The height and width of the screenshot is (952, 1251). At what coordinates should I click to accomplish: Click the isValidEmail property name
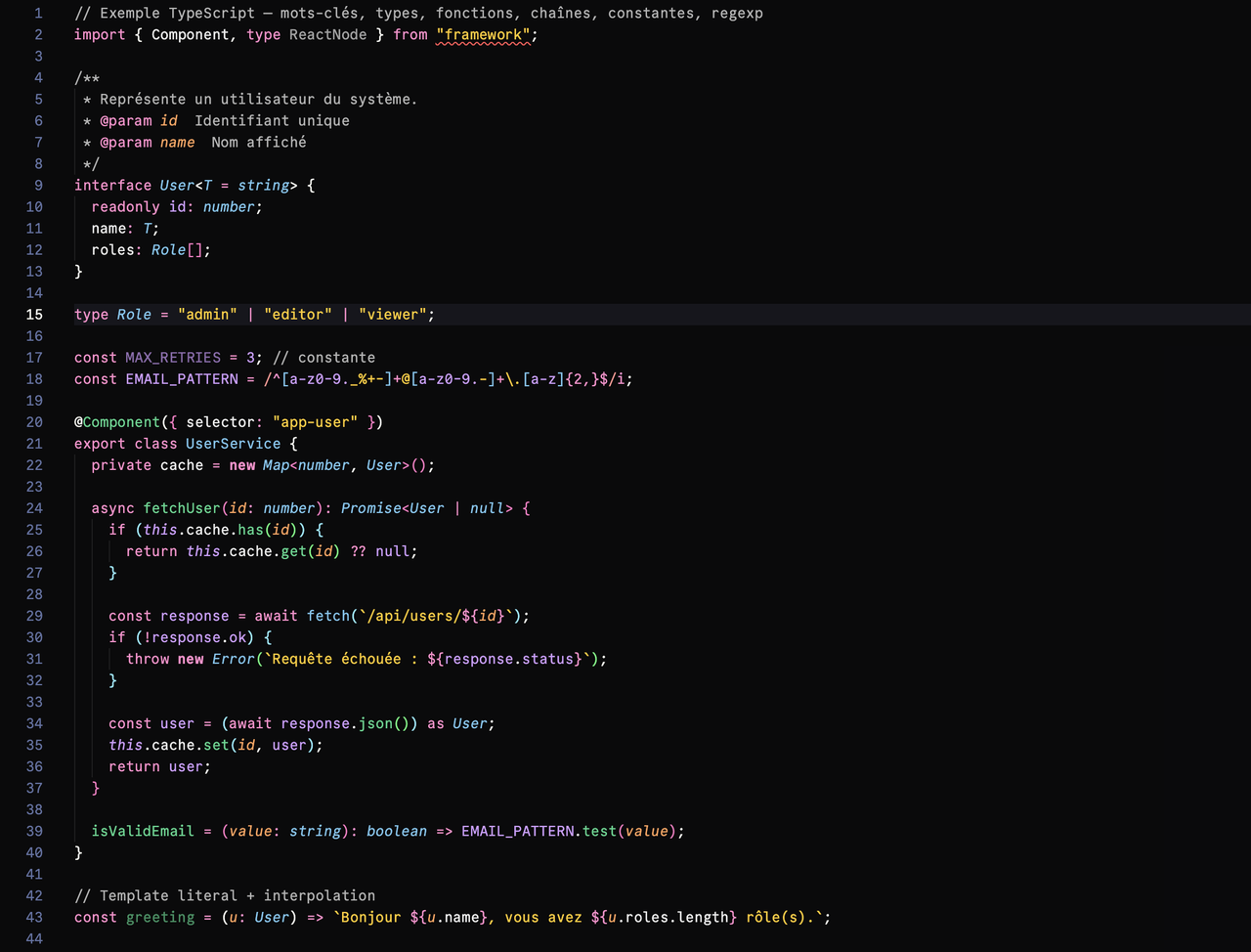pos(143,830)
